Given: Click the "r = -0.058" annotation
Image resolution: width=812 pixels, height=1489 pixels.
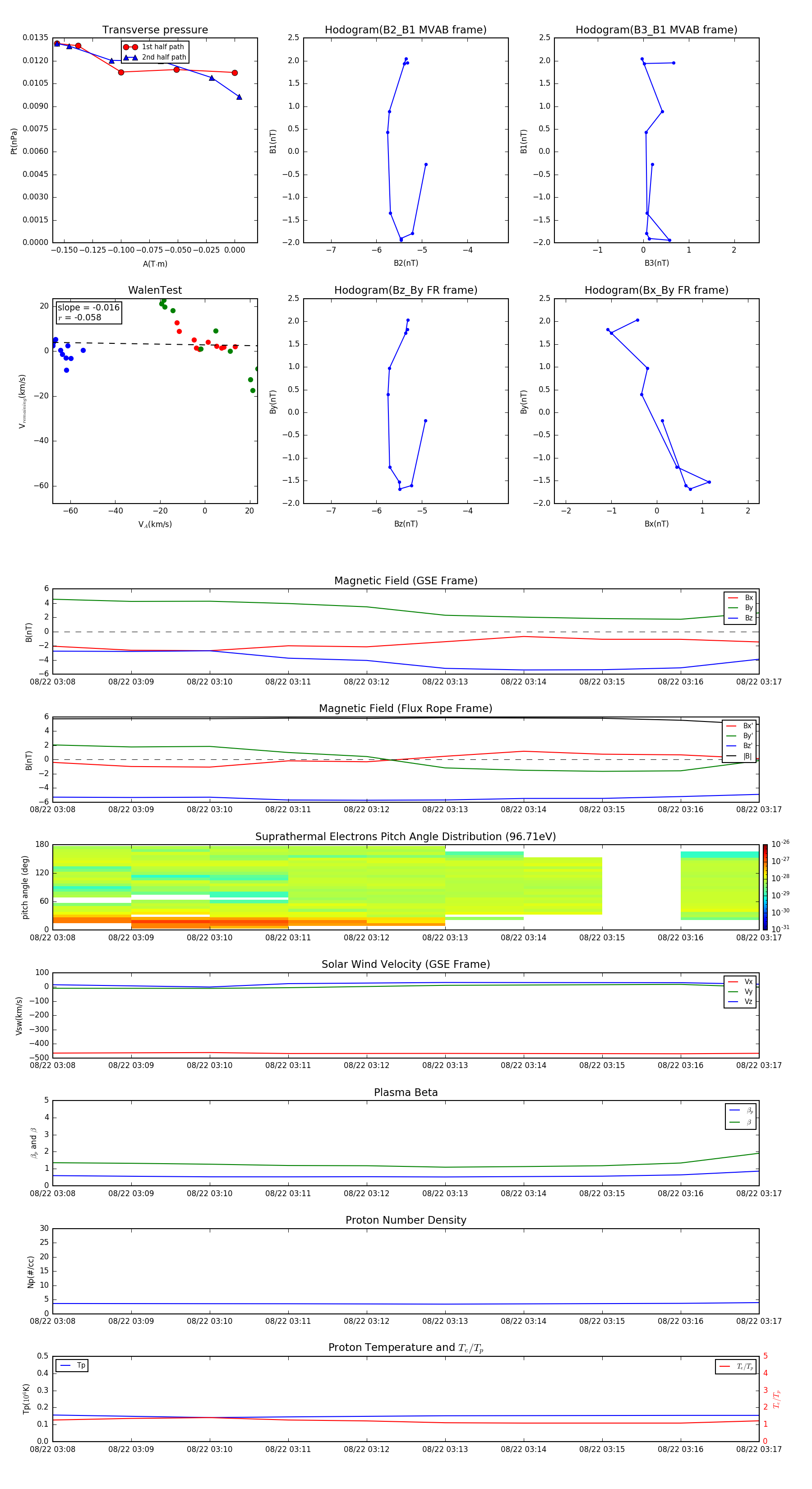Looking at the screenshot, I should (79, 318).
